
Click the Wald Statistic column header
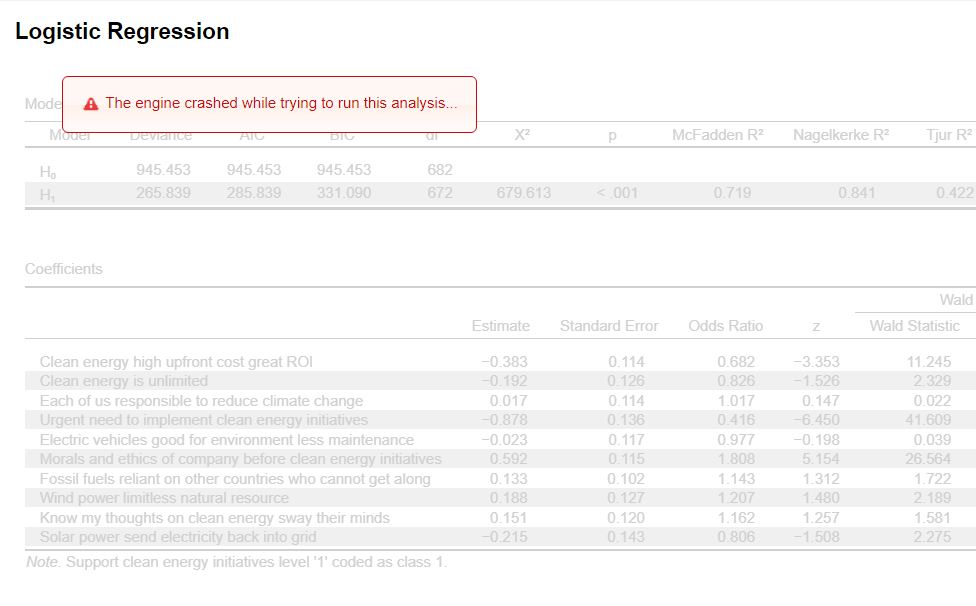tap(914, 326)
